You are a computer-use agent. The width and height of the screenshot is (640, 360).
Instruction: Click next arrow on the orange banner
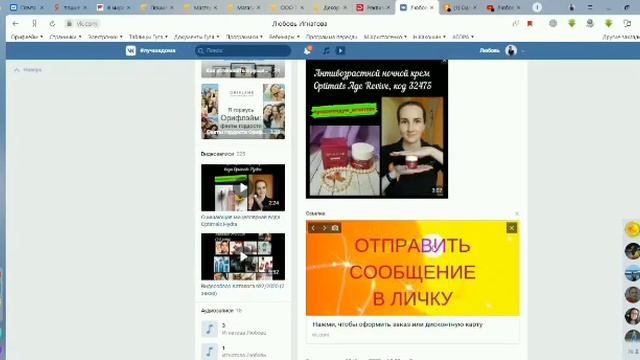point(324,228)
